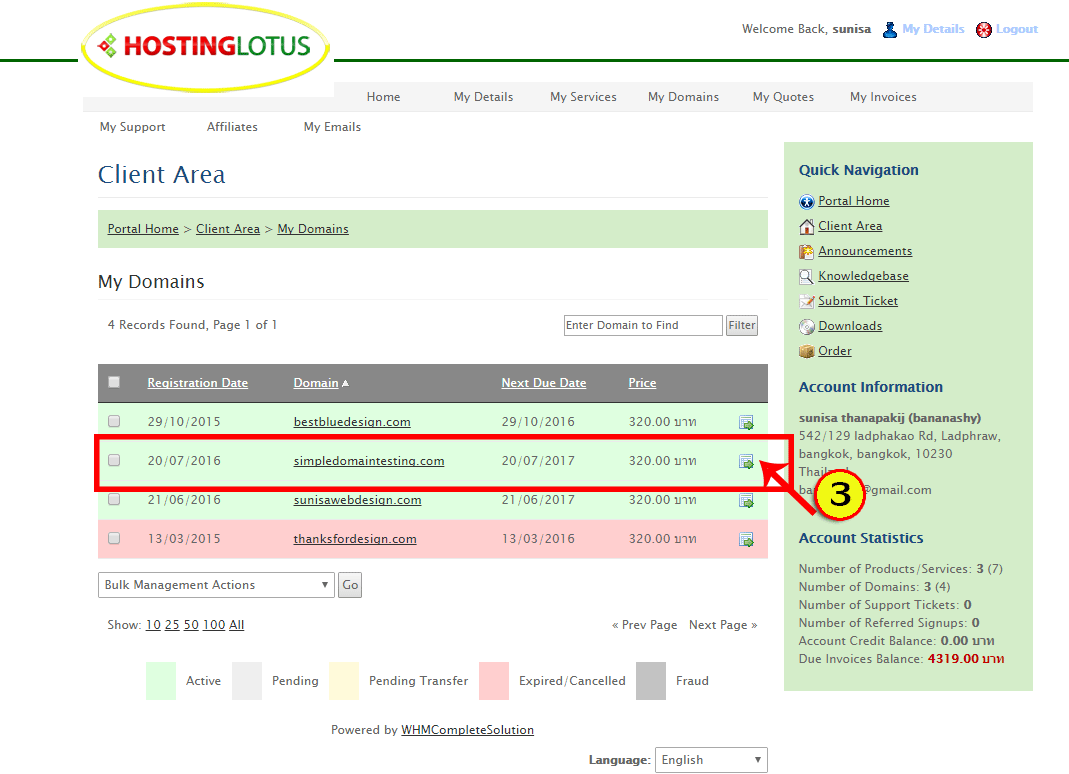
Task: Show 50 records per page
Action: [x=191, y=625]
